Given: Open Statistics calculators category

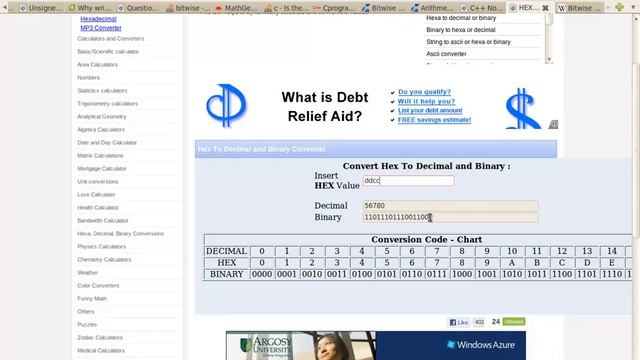Looking at the screenshot, I should tap(102, 91).
